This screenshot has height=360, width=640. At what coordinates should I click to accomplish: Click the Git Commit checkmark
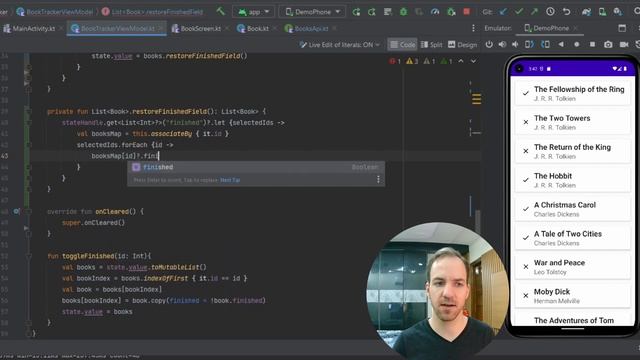(x=518, y=12)
